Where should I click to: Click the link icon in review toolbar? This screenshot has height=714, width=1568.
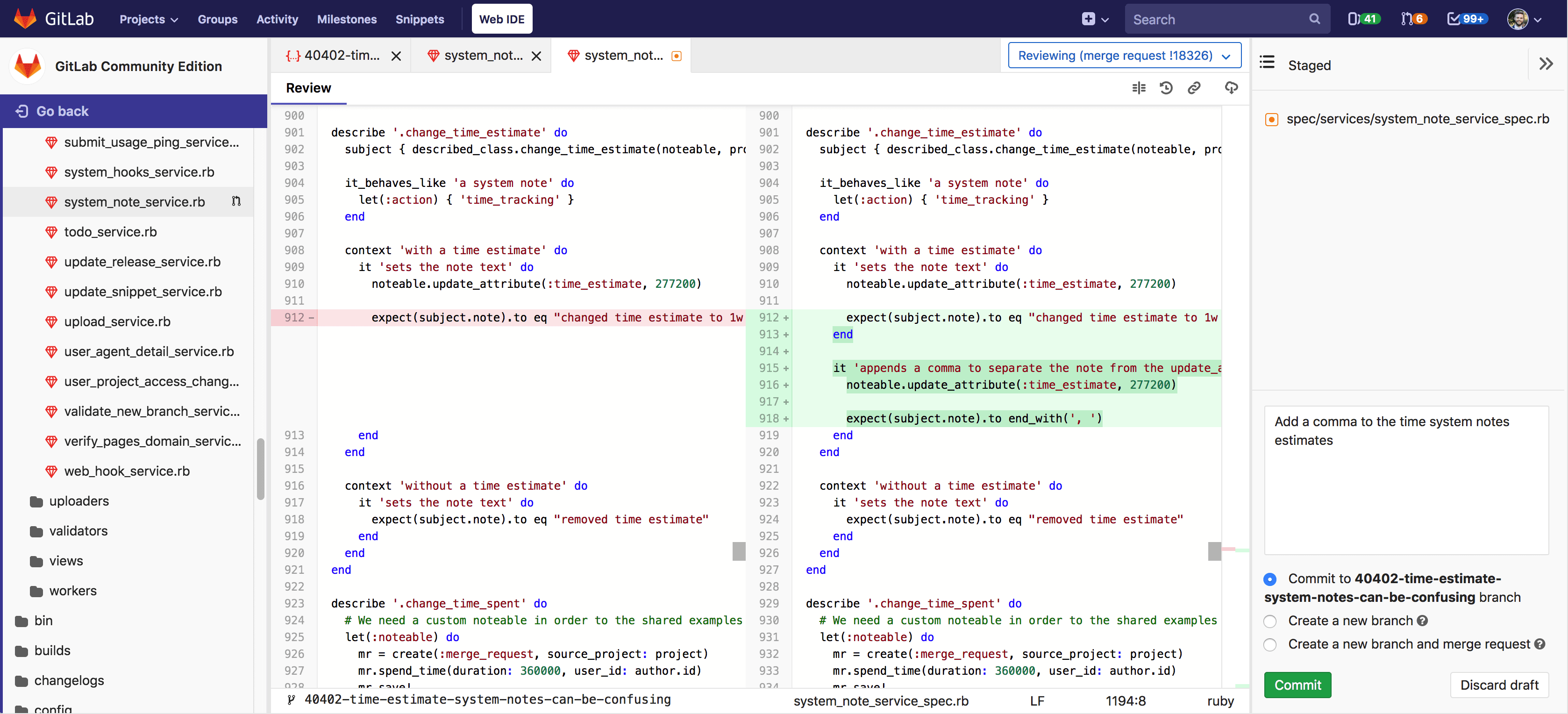coord(1194,88)
